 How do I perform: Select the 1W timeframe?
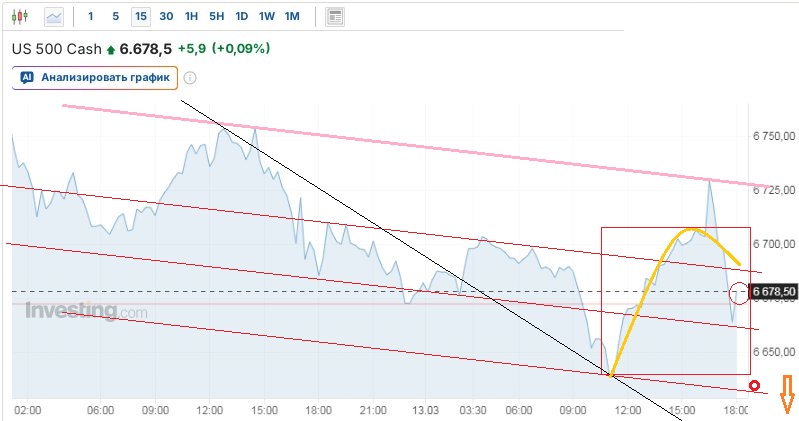click(x=267, y=16)
